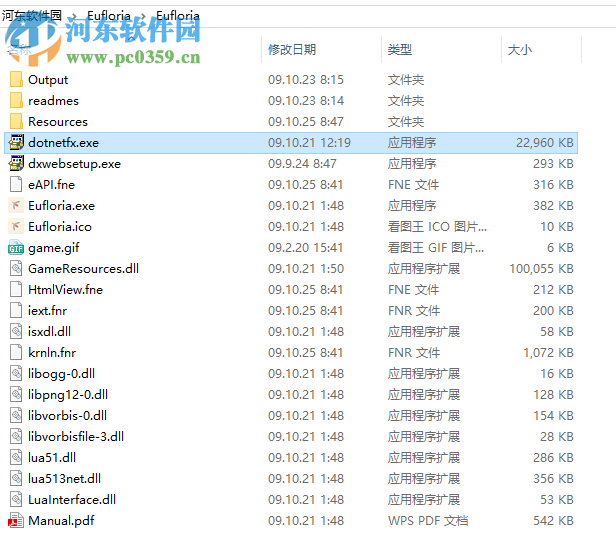Select the lua51.dll file name

[x=52, y=458]
